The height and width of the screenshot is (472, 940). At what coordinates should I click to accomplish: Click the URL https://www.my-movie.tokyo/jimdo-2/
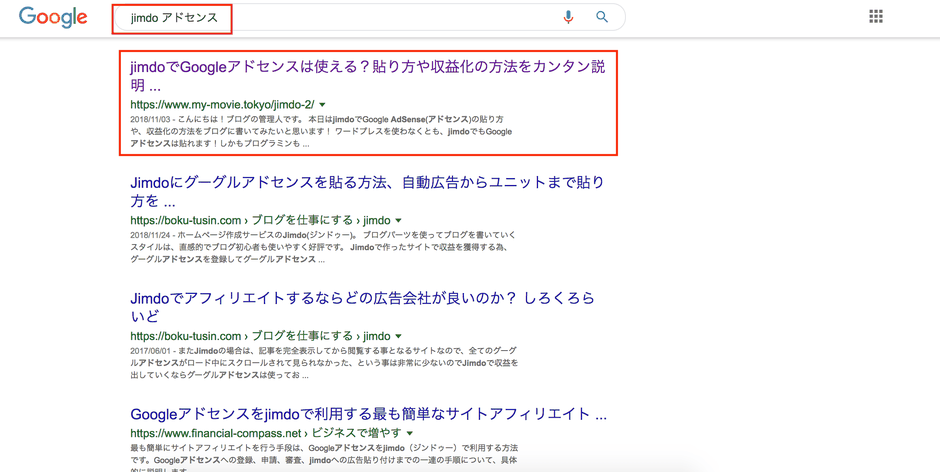(x=222, y=104)
